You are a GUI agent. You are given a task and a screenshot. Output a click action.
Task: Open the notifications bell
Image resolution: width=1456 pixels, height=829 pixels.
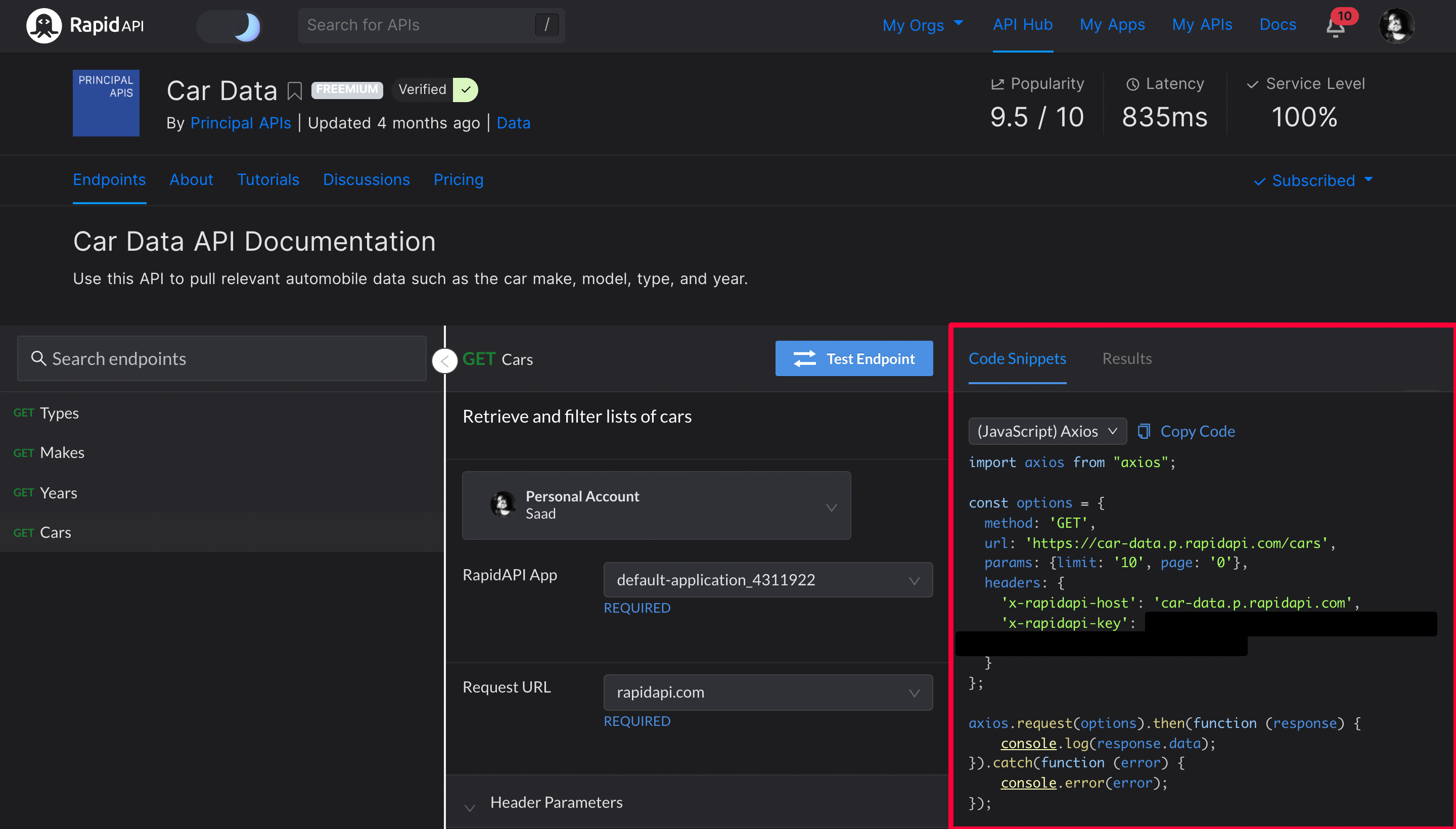1335,26
